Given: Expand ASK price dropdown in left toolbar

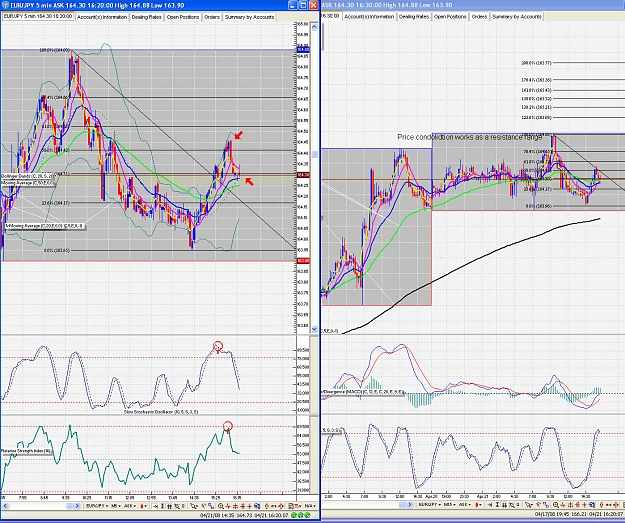Looking at the screenshot, I should pos(130,506).
